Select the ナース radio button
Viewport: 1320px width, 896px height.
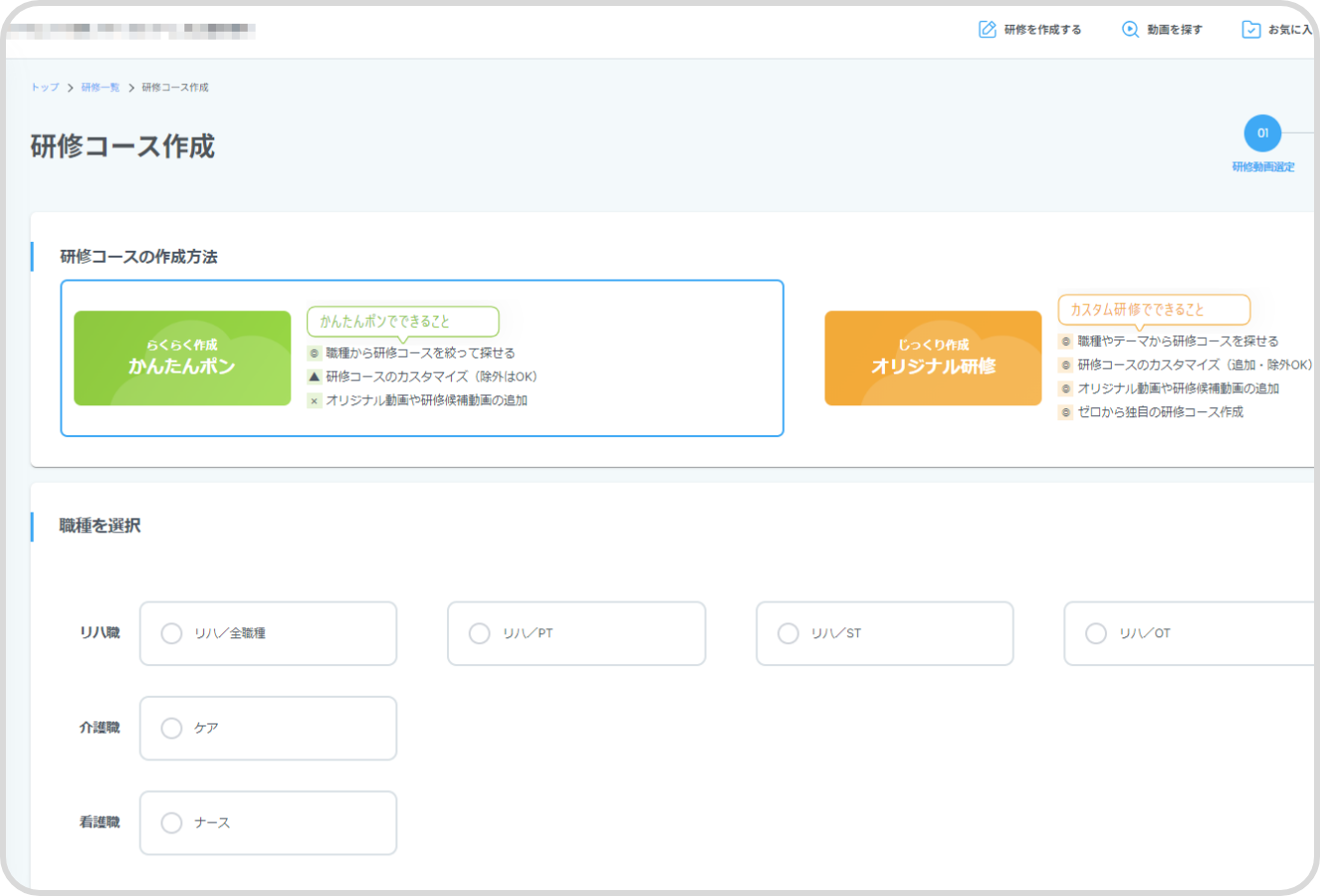pyautogui.click(x=171, y=823)
